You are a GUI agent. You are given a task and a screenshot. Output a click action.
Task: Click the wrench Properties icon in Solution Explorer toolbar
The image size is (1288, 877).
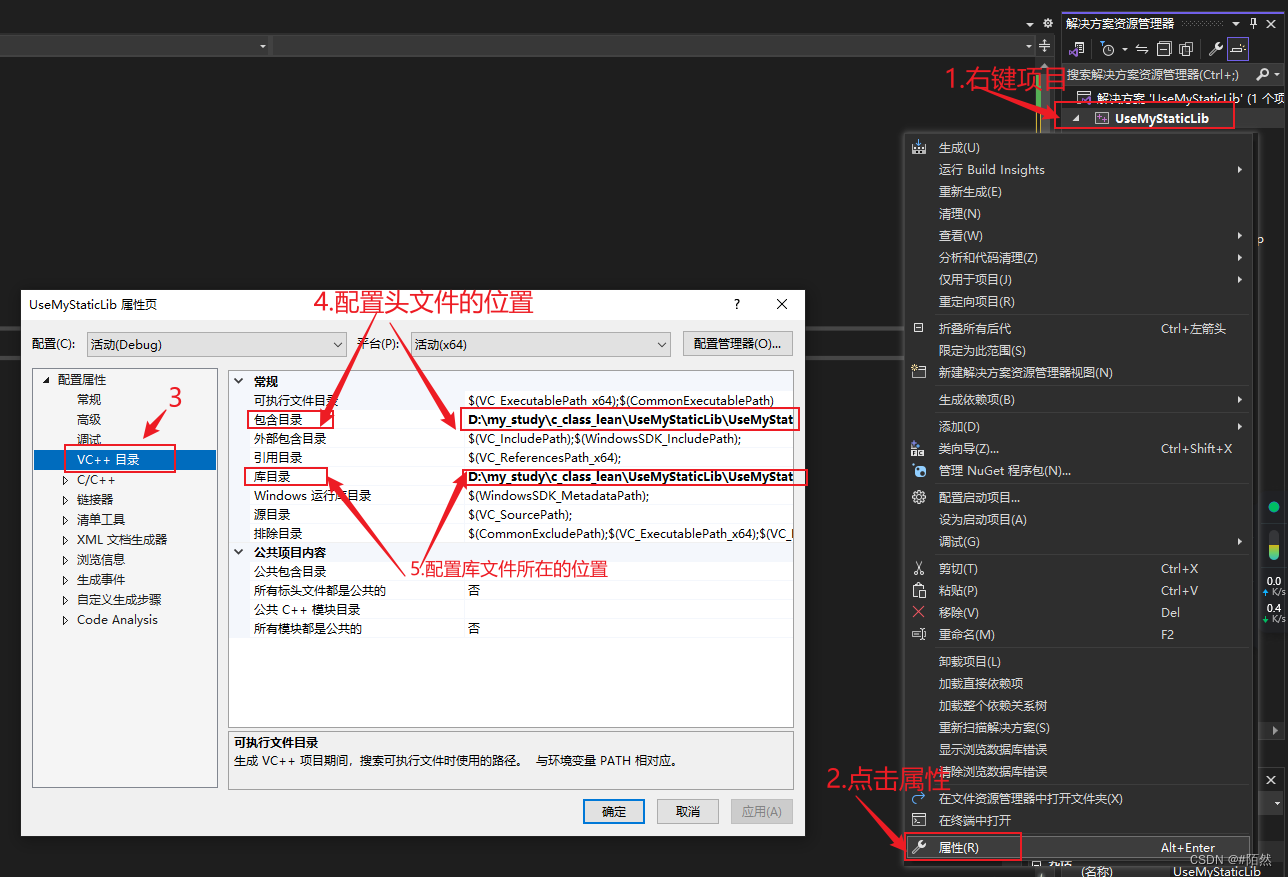(1216, 49)
